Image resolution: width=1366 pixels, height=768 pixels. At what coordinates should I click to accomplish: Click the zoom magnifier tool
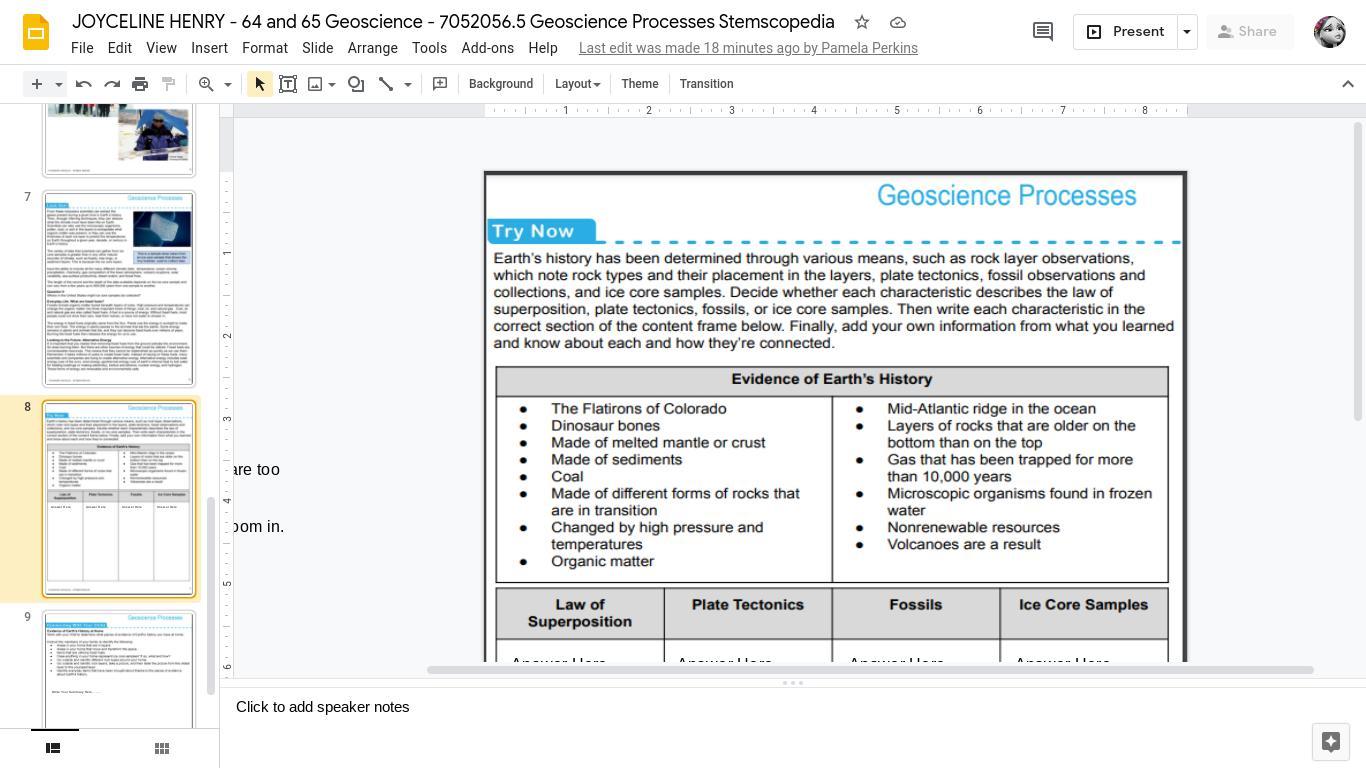click(206, 84)
